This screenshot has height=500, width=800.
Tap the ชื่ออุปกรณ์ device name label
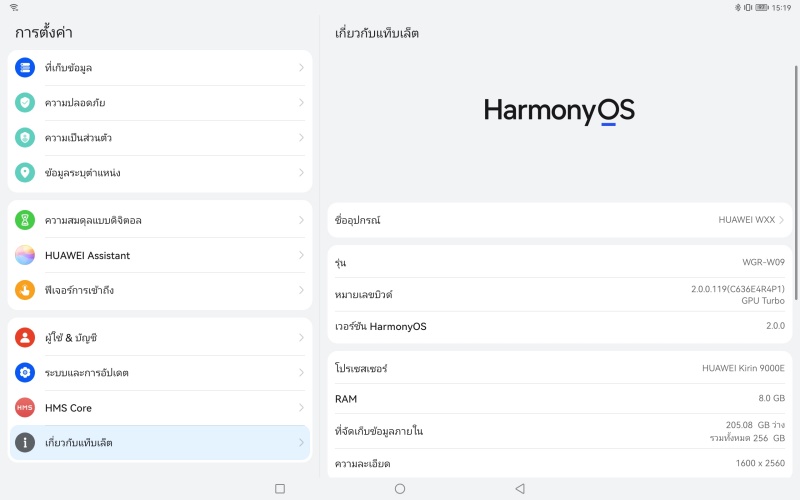tap(358, 220)
